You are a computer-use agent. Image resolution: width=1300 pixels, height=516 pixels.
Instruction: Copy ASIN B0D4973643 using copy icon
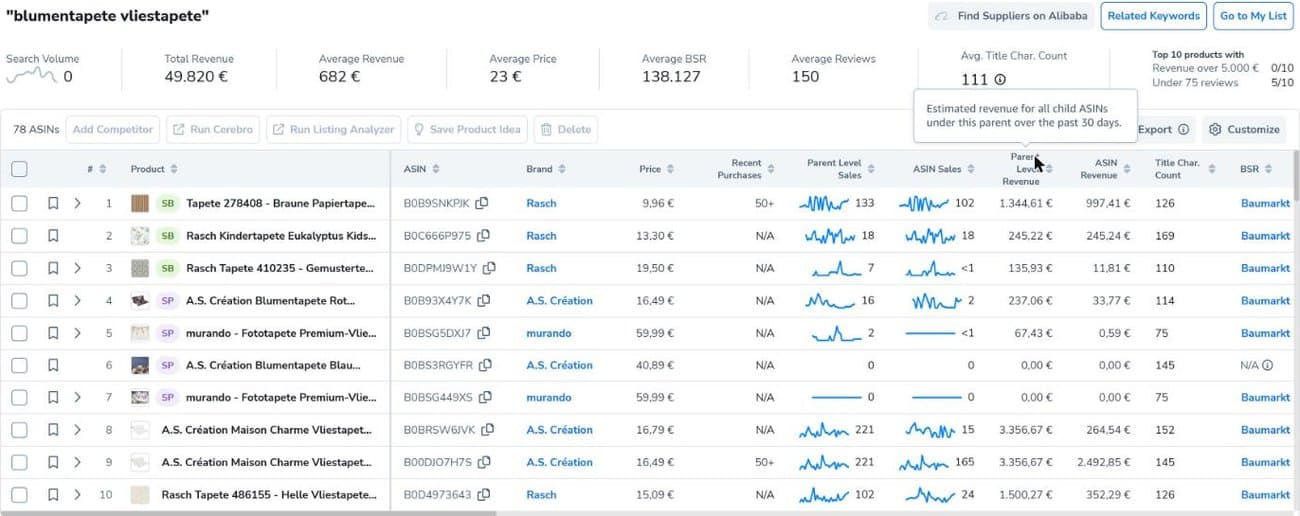(483, 495)
